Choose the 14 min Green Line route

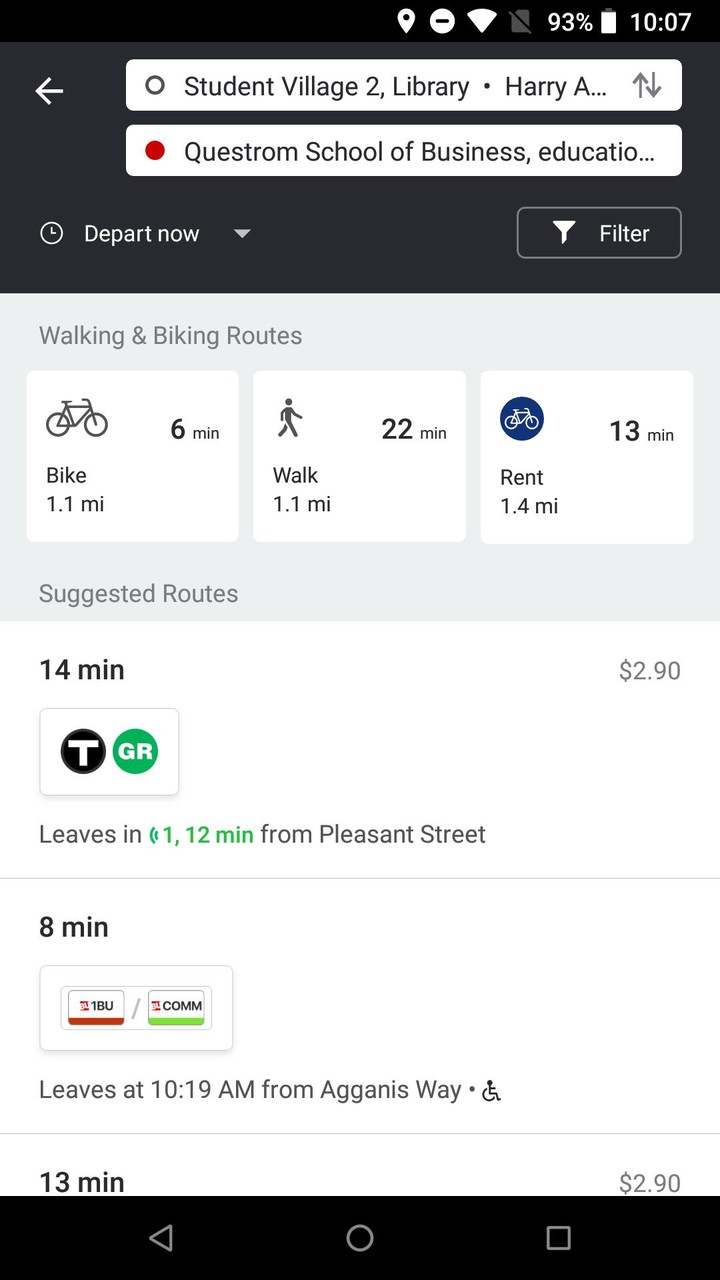click(x=360, y=750)
